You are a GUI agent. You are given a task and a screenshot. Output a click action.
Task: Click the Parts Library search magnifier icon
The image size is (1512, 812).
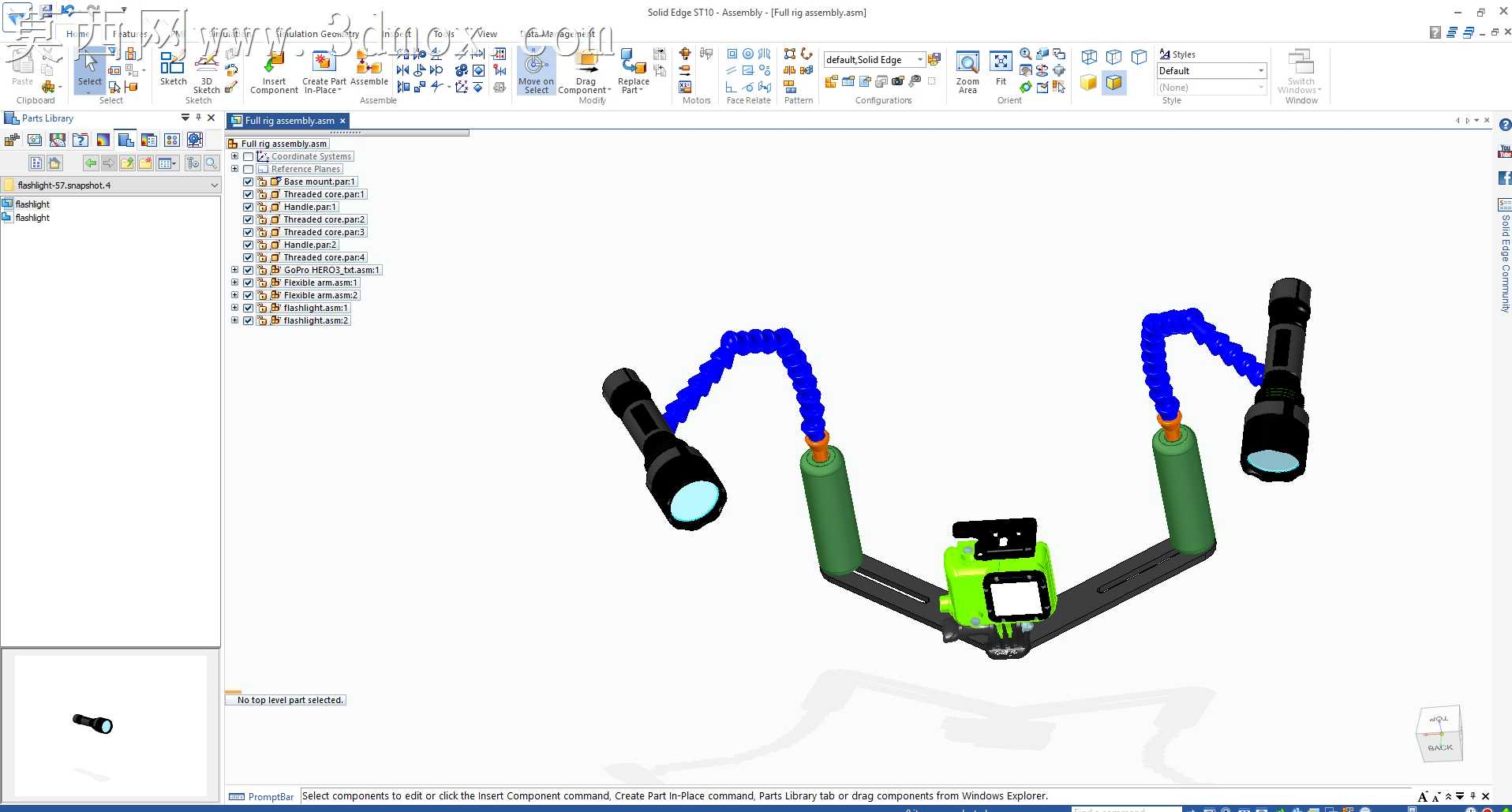coord(211,163)
